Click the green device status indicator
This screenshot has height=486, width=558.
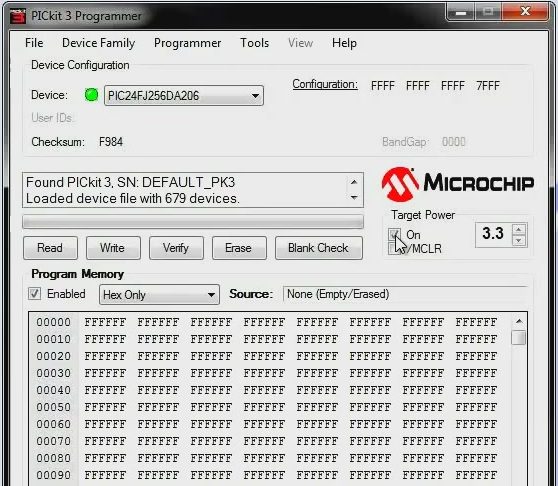pyautogui.click(x=91, y=95)
